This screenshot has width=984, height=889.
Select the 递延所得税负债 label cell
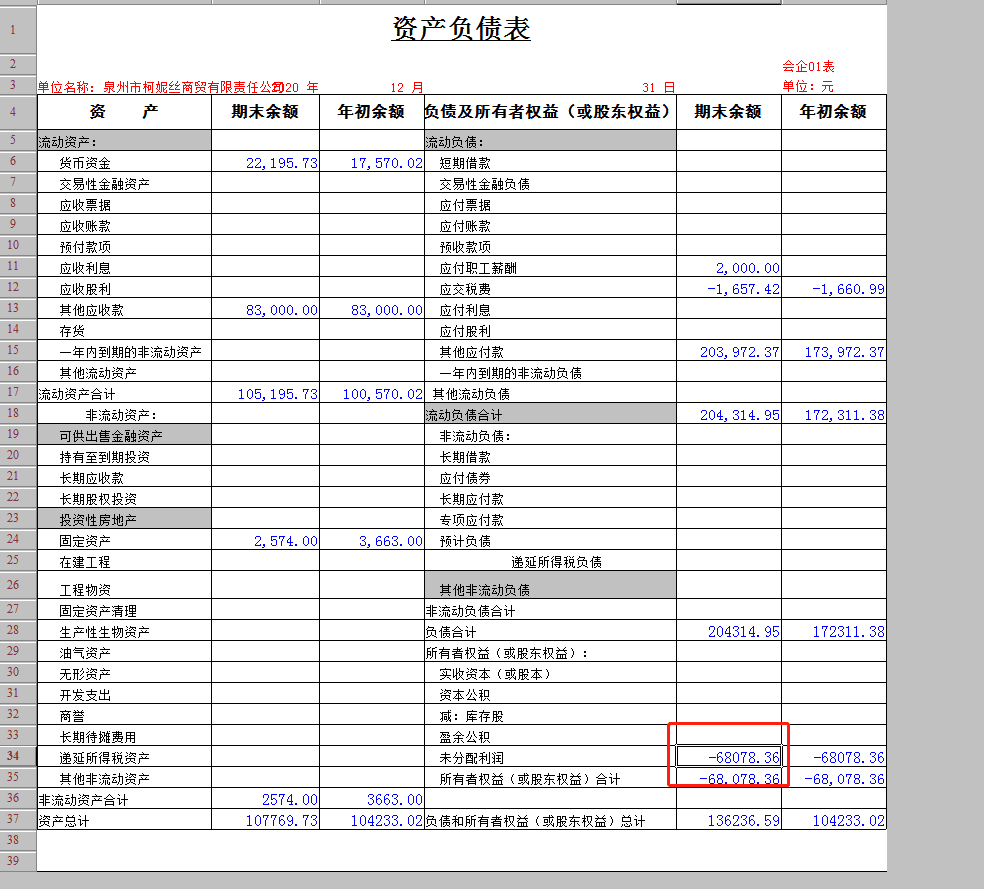point(550,561)
